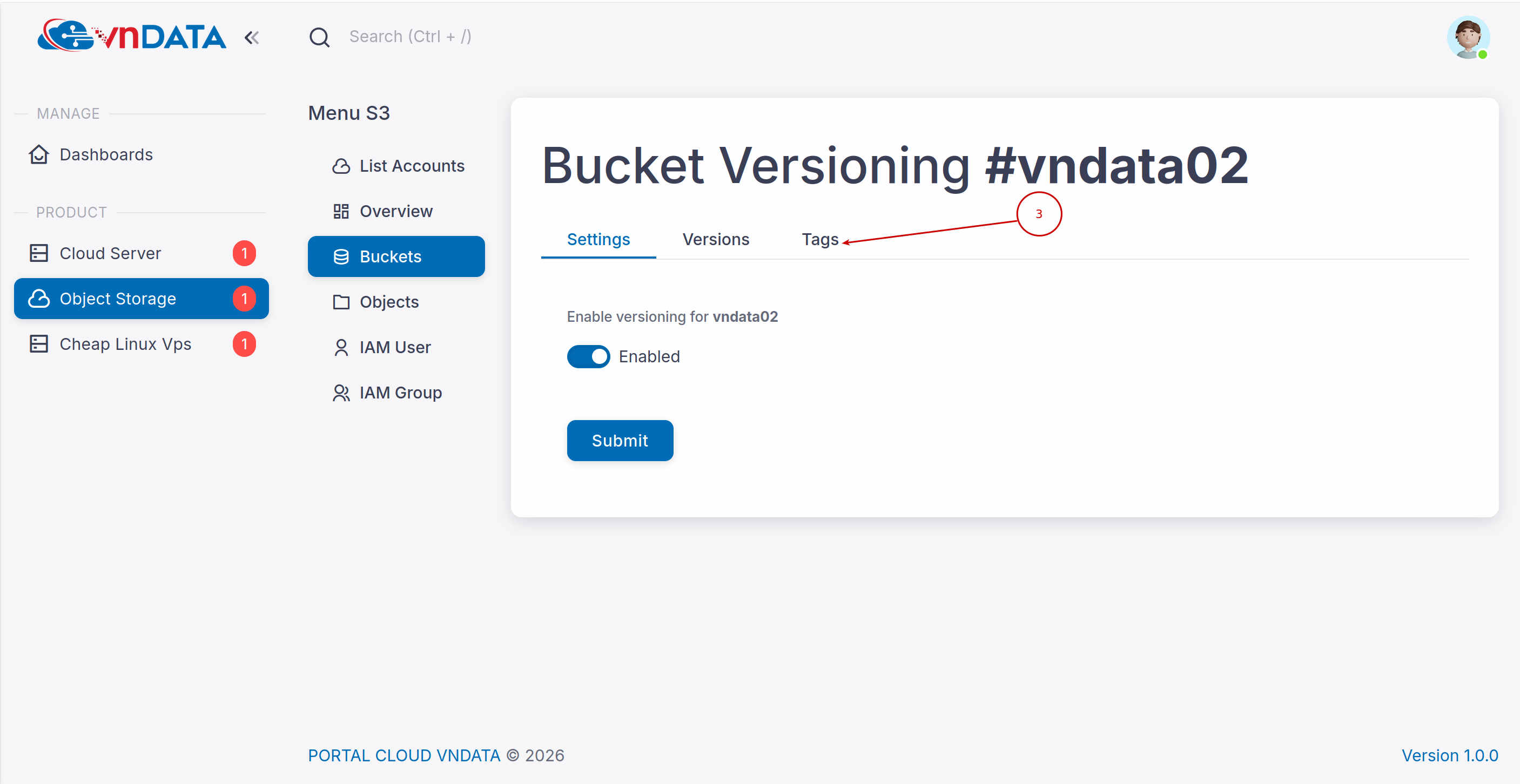Open IAM Group page
Viewport: 1520px width, 784px height.
pyautogui.click(x=400, y=393)
